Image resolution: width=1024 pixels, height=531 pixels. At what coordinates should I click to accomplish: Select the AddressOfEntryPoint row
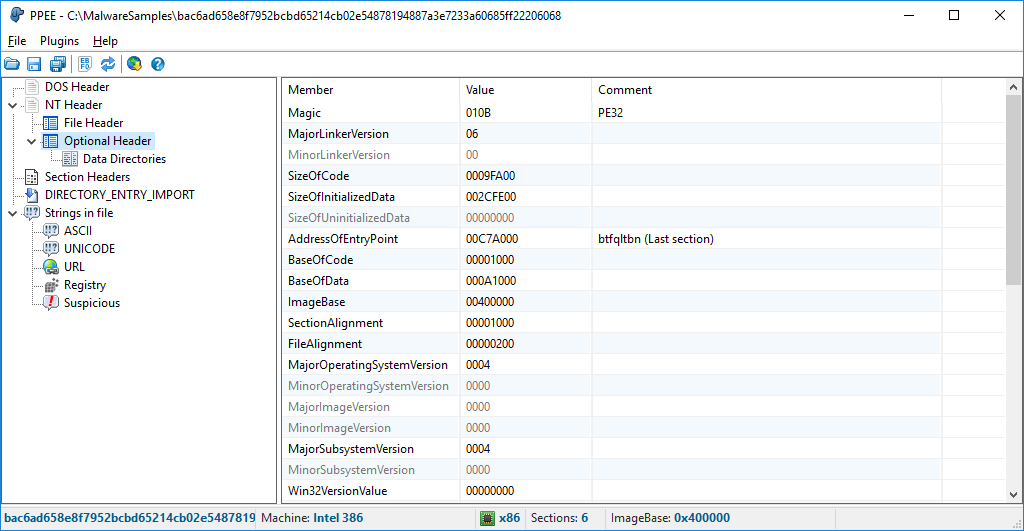click(x=341, y=239)
